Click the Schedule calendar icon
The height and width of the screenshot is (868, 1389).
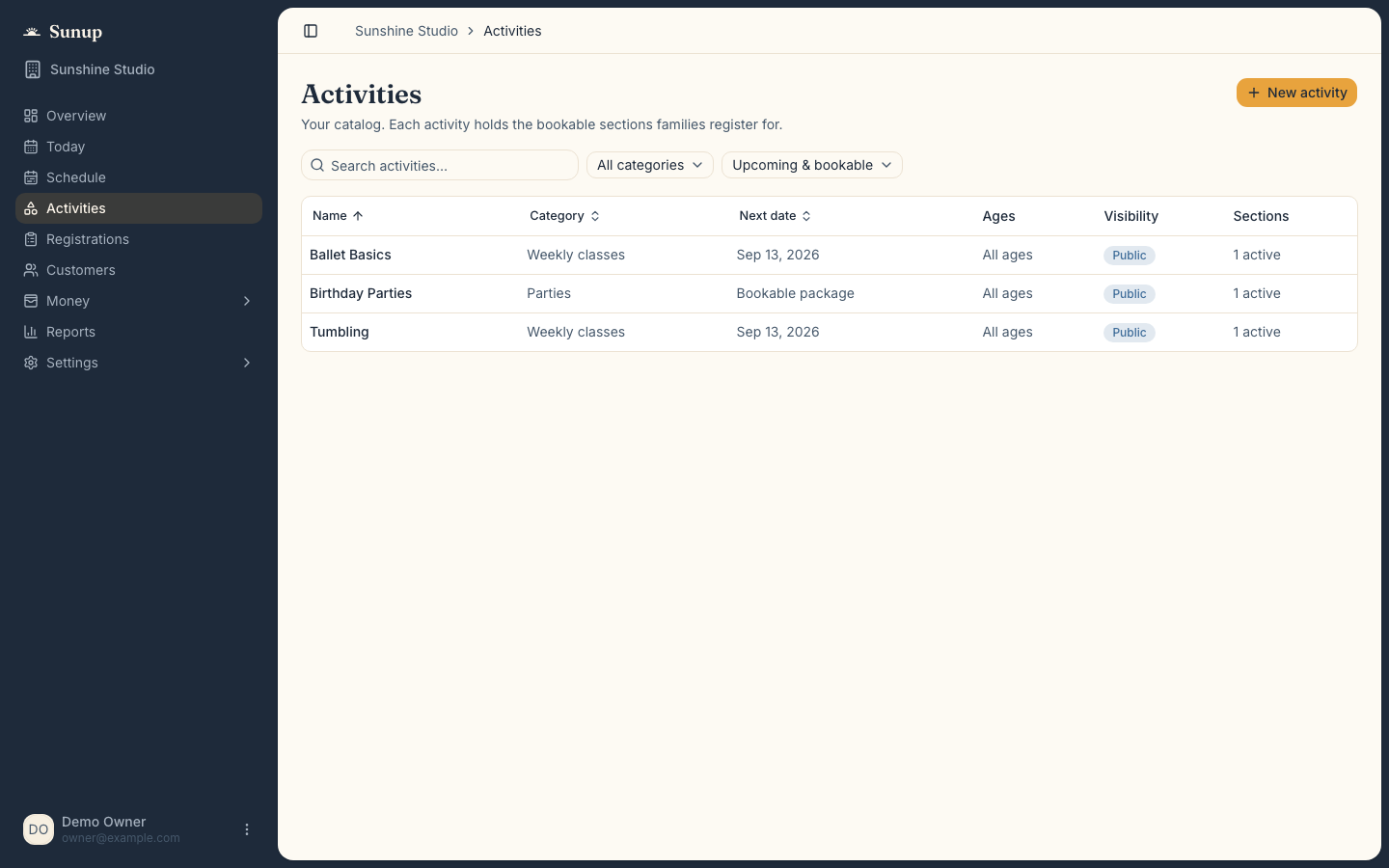point(31,177)
